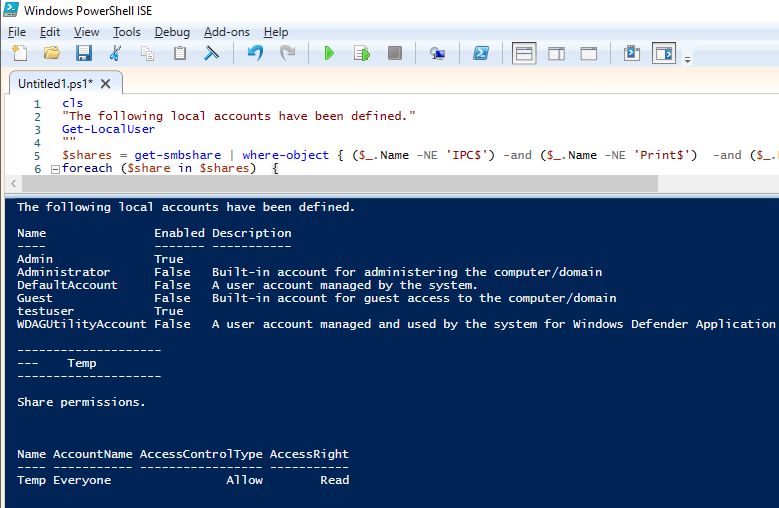
Task: Click the cls command on line 1
Action: (73, 103)
